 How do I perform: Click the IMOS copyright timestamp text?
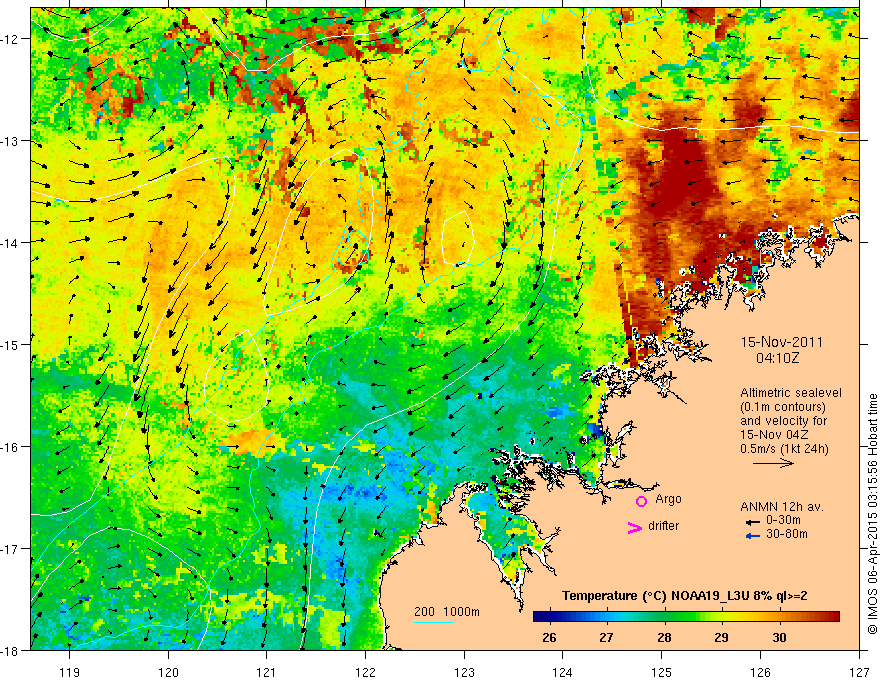872,513
